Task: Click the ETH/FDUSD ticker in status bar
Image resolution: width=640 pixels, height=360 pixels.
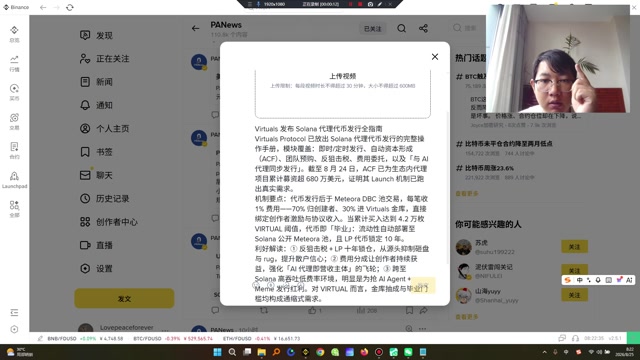Action: (261, 338)
